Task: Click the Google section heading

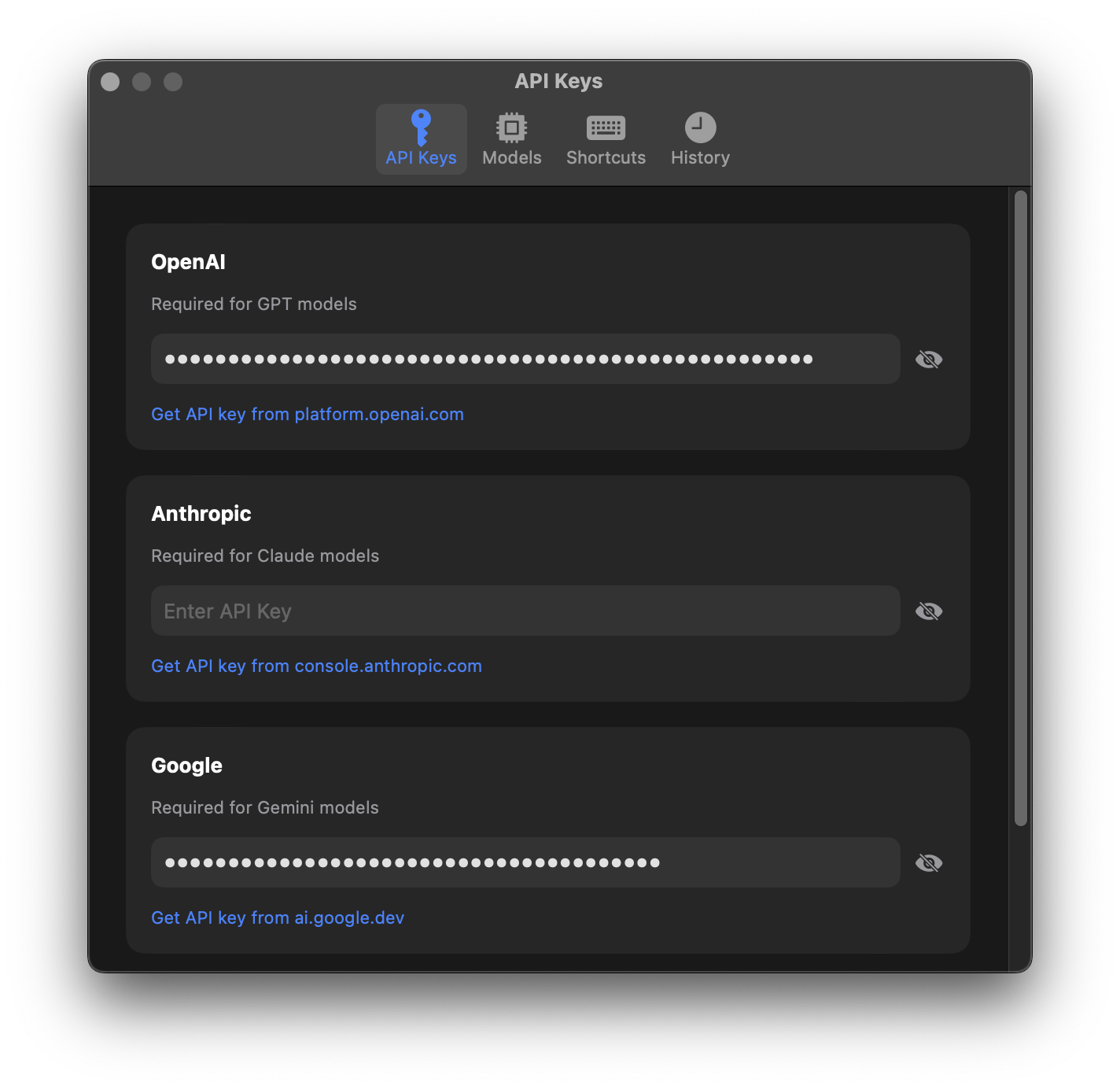Action: point(186,766)
